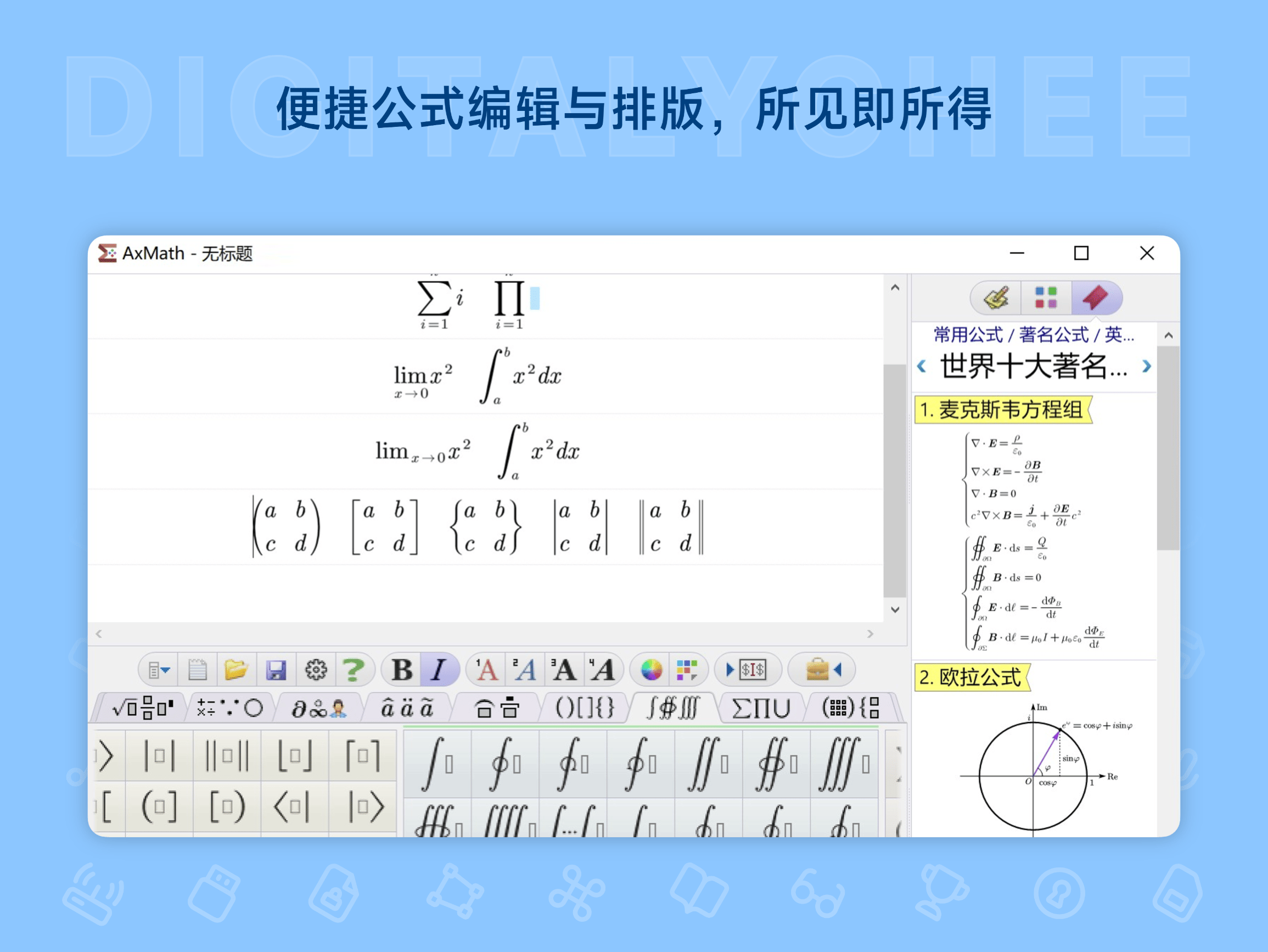Save the document with the floppy disk icon
Screen dimensions: 1268x952
[277, 669]
